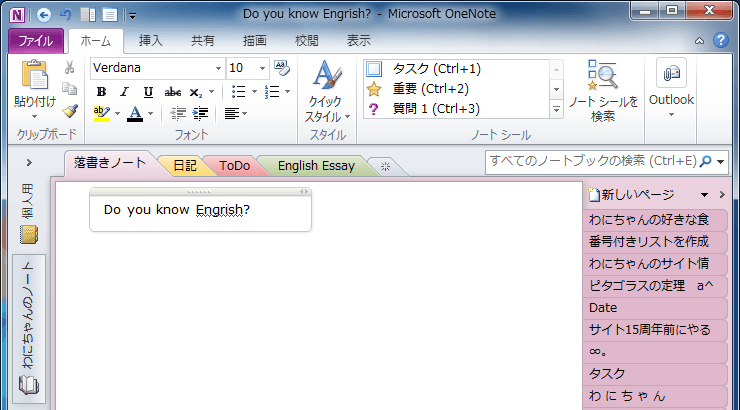740x410 pixels.
Task: Paste with the 貼り付け clipboard icon
Action: [34, 75]
